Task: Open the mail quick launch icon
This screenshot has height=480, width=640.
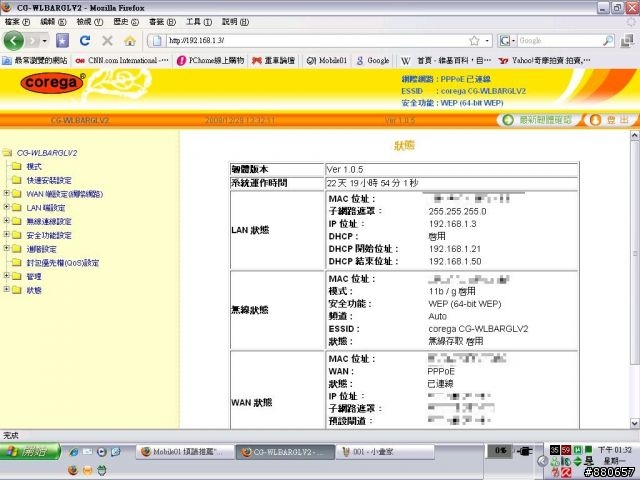Action: click(x=88, y=451)
